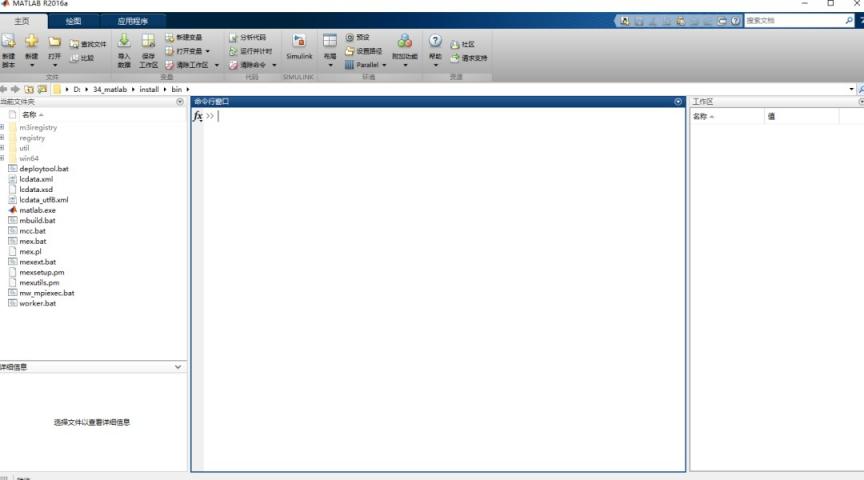Open 社区 (Community) link icon

[x=455, y=44]
